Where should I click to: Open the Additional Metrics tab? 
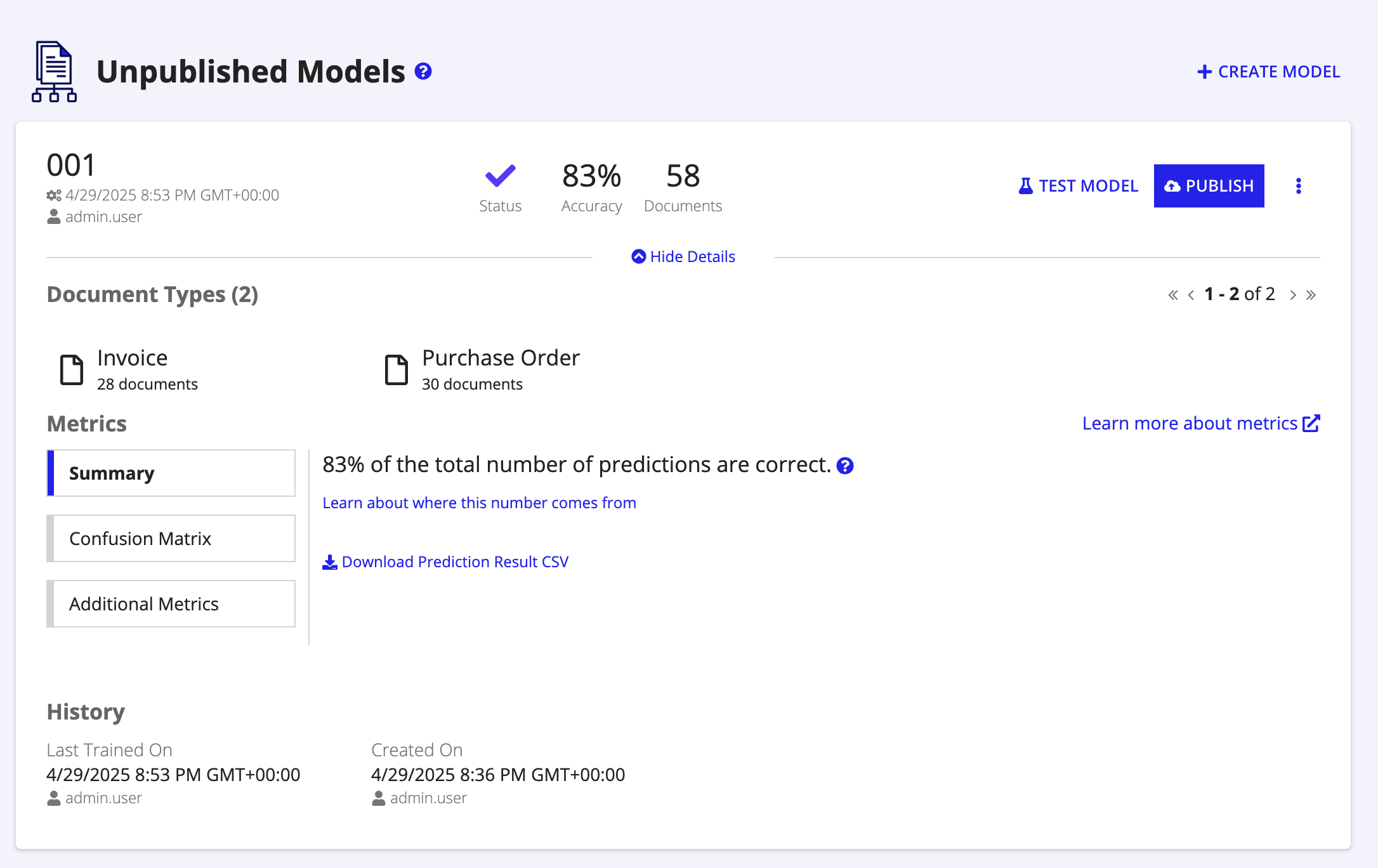pyautogui.click(x=171, y=604)
